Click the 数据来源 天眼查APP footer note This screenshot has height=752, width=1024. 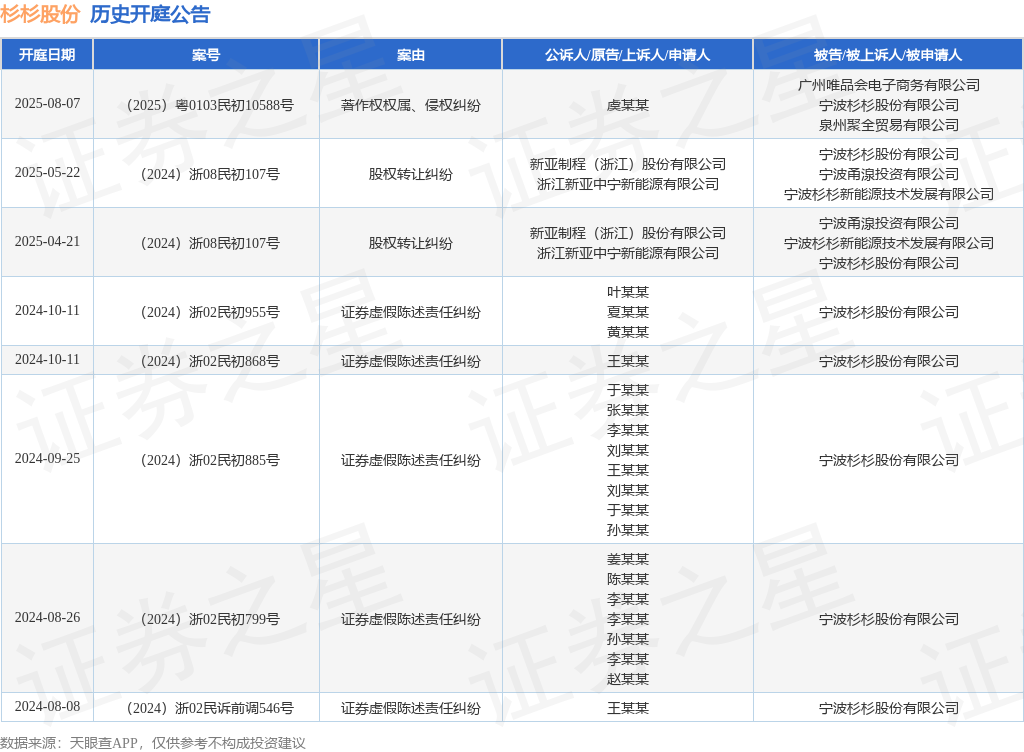tap(153, 743)
